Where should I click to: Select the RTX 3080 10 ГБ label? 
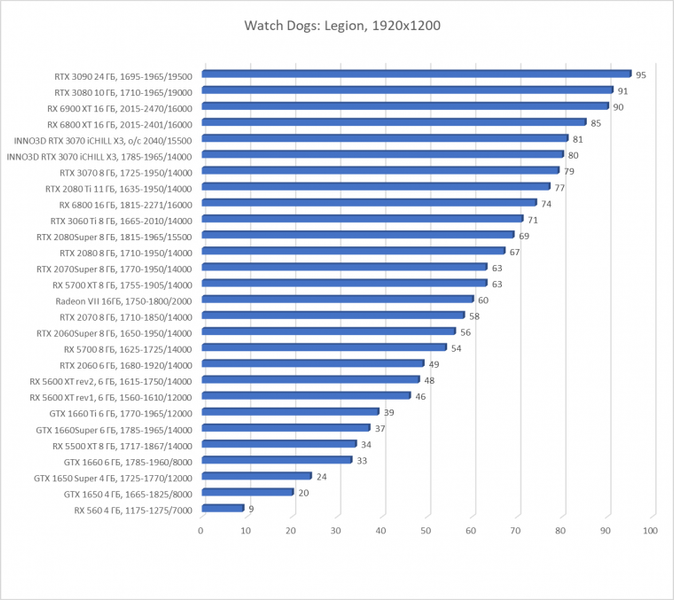(x=123, y=93)
